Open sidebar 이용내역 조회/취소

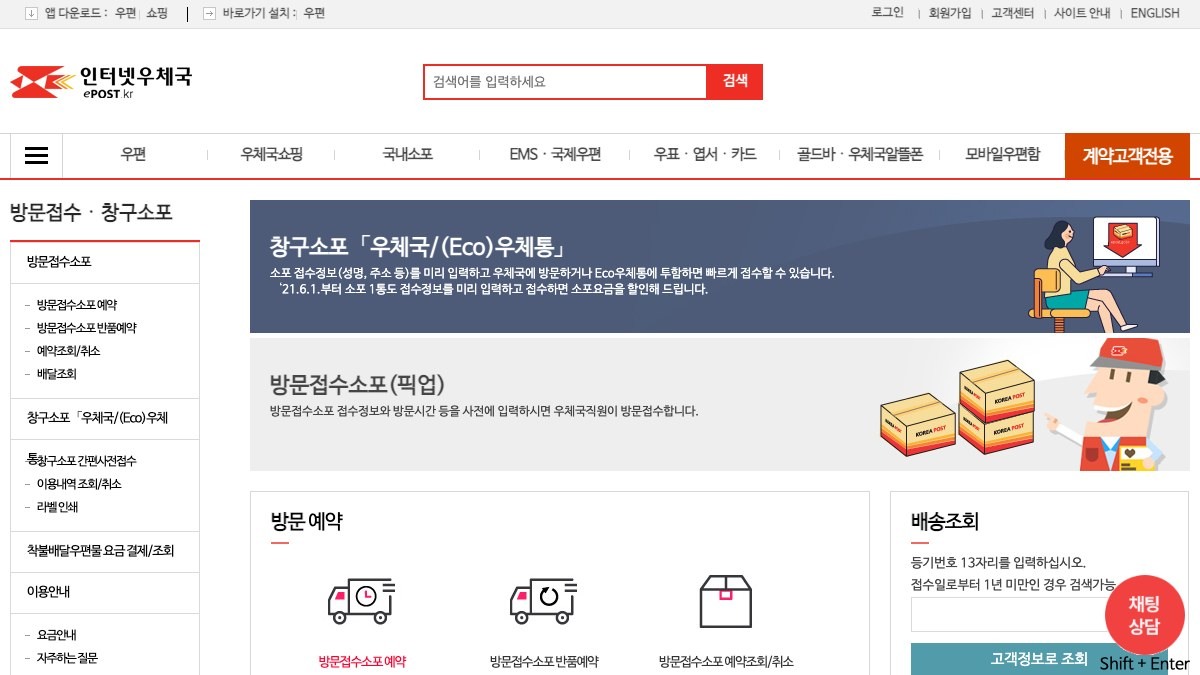[x=79, y=484]
